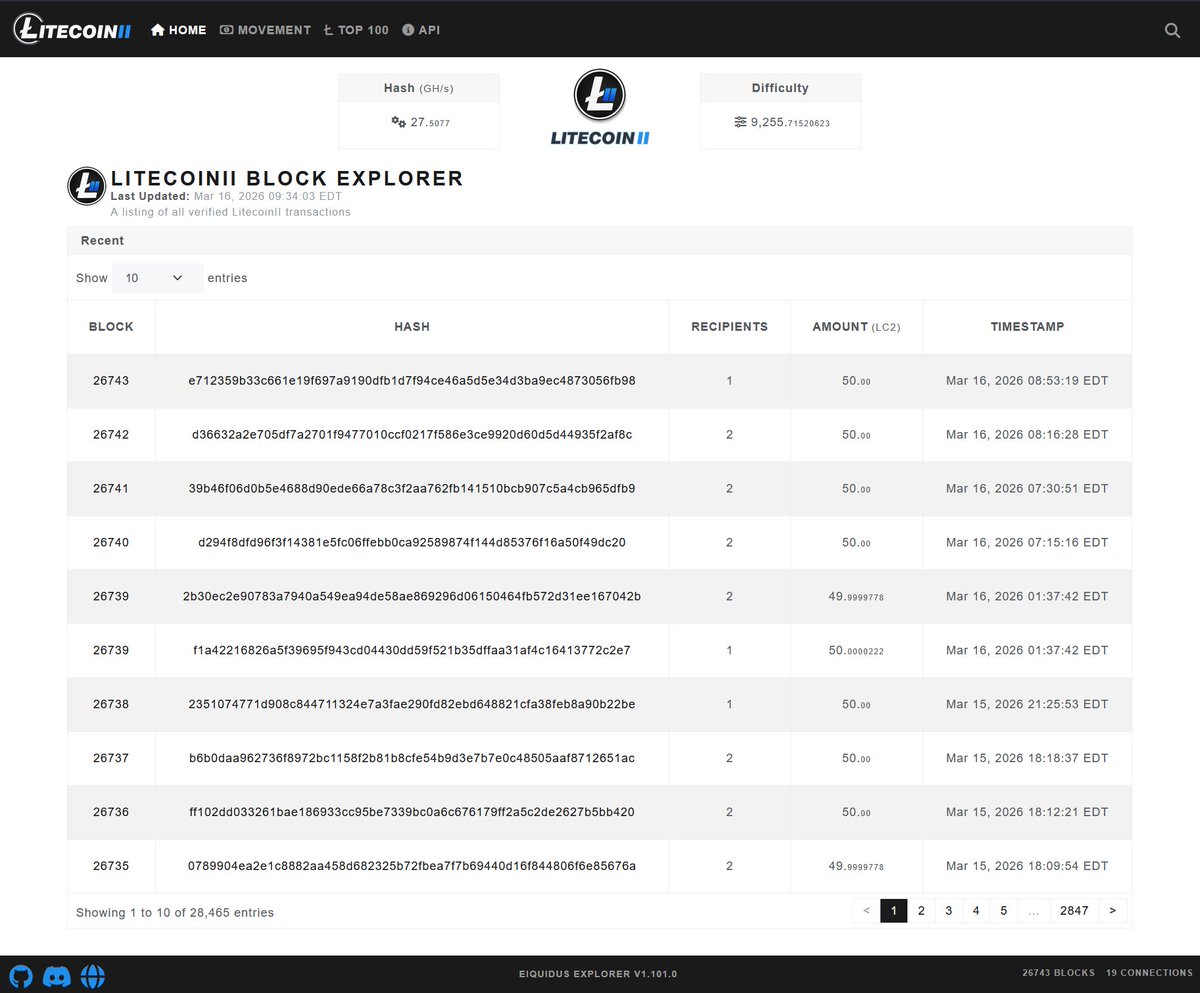
Task: Open transaction hash starting 0789904e
Action: (x=412, y=866)
